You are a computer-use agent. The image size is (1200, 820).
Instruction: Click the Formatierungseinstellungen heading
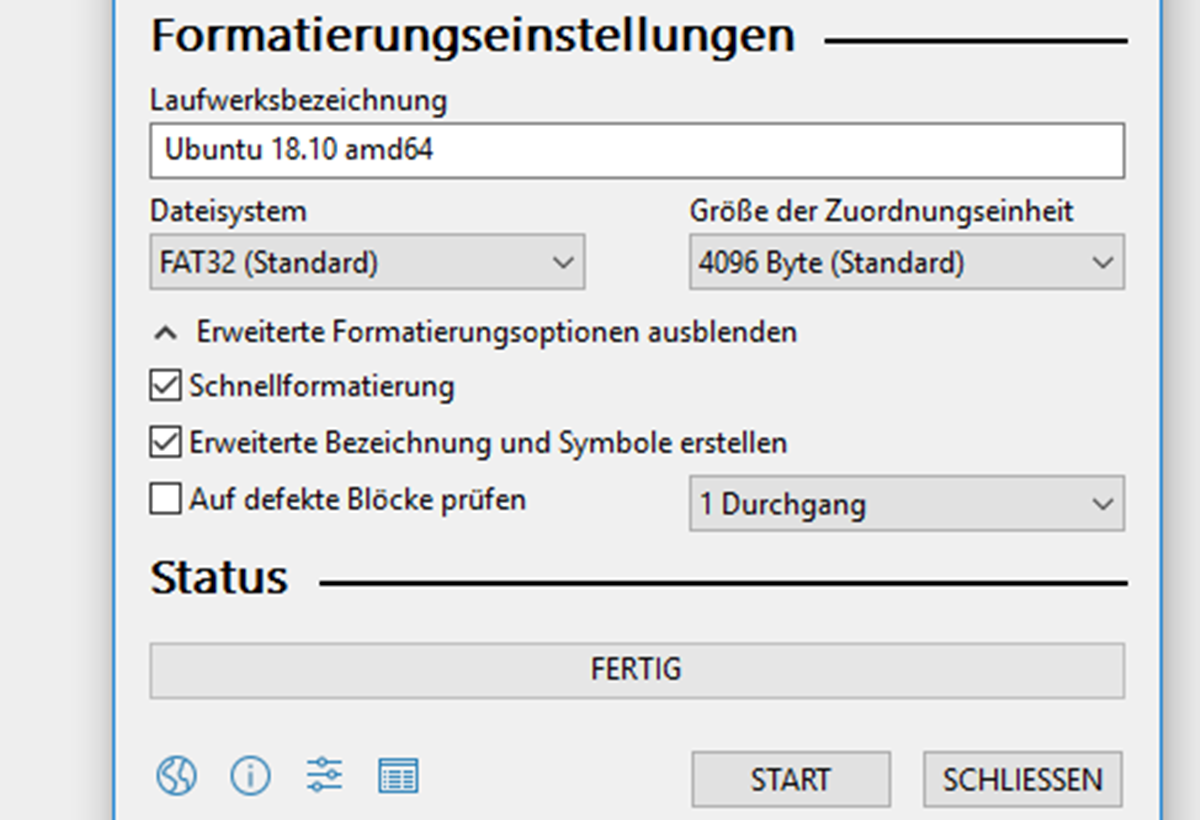click(x=473, y=36)
